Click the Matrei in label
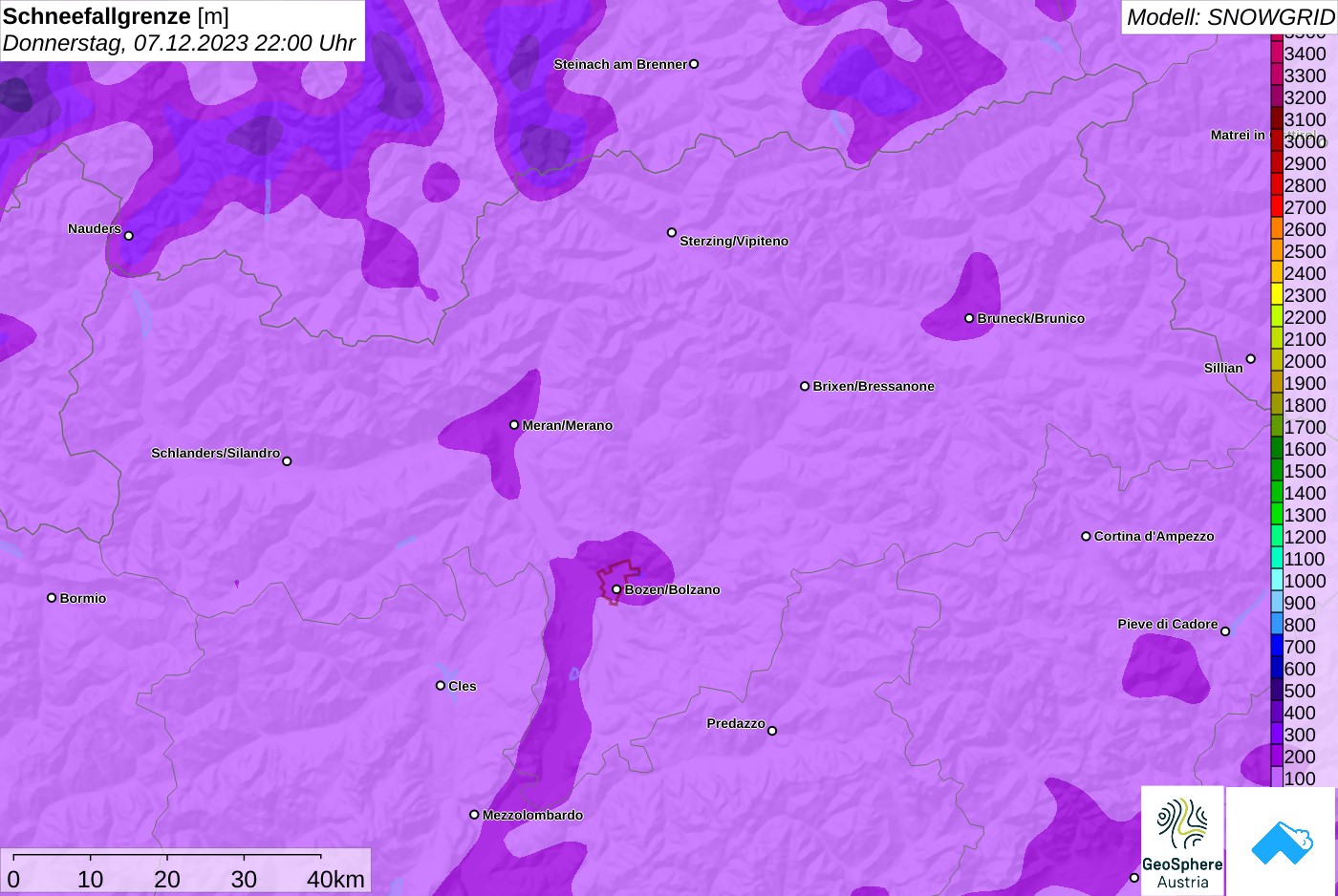Screen dimensions: 1338x896 (x=1238, y=135)
